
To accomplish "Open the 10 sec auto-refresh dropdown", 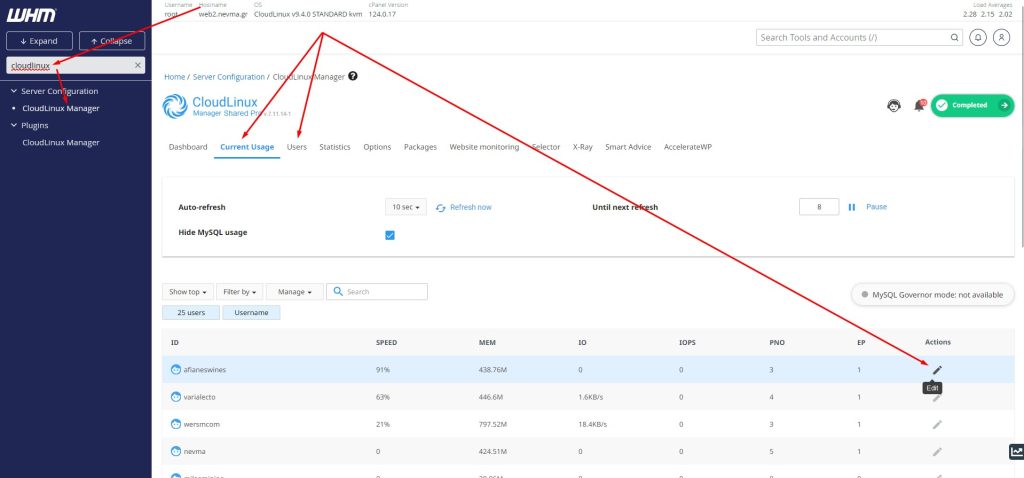I will [405, 207].
